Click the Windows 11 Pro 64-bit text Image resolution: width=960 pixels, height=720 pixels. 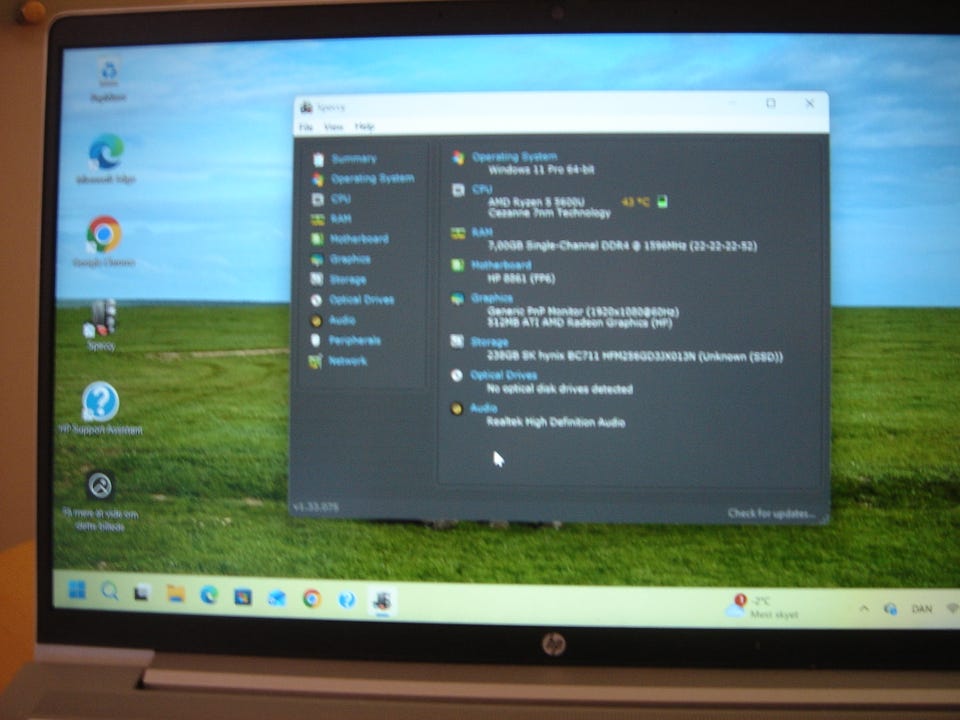click(x=541, y=170)
